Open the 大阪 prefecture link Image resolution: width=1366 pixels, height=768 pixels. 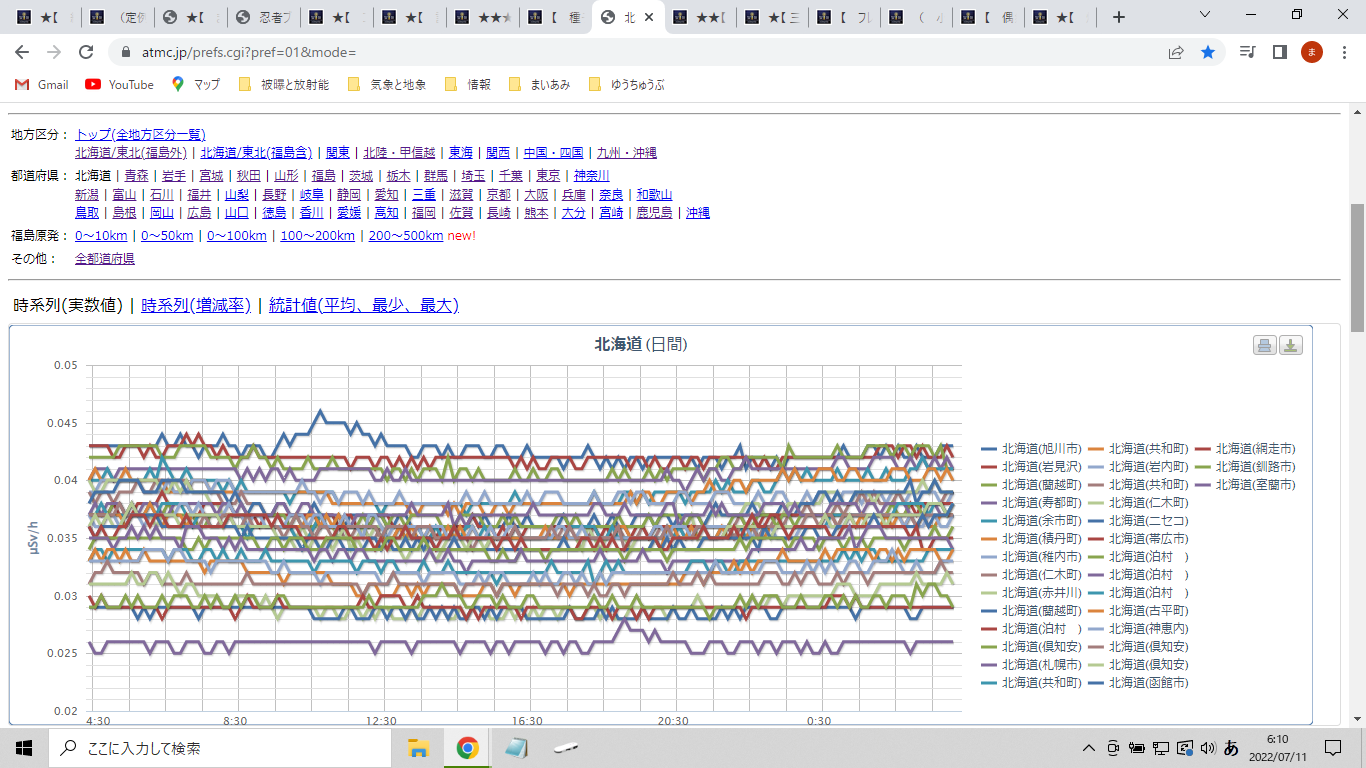pos(537,195)
